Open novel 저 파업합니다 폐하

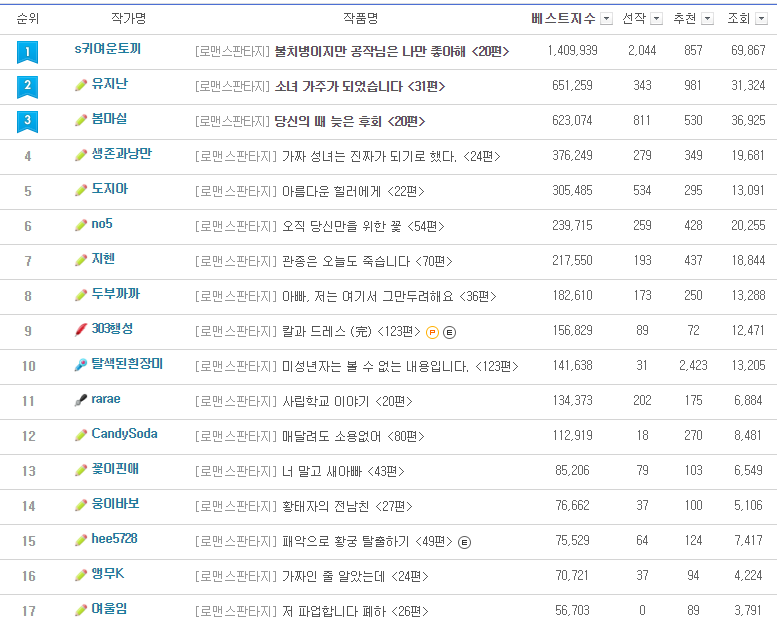click(x=355, y=612)
